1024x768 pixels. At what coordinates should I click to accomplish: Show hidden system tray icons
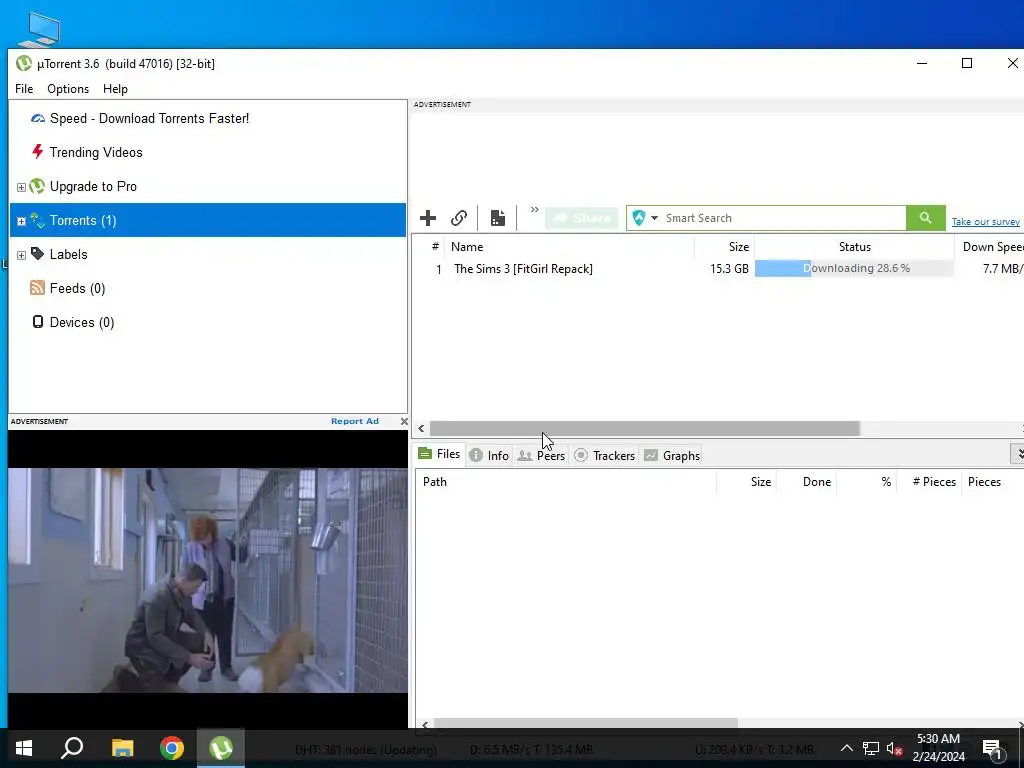click(x=846, y=748)
